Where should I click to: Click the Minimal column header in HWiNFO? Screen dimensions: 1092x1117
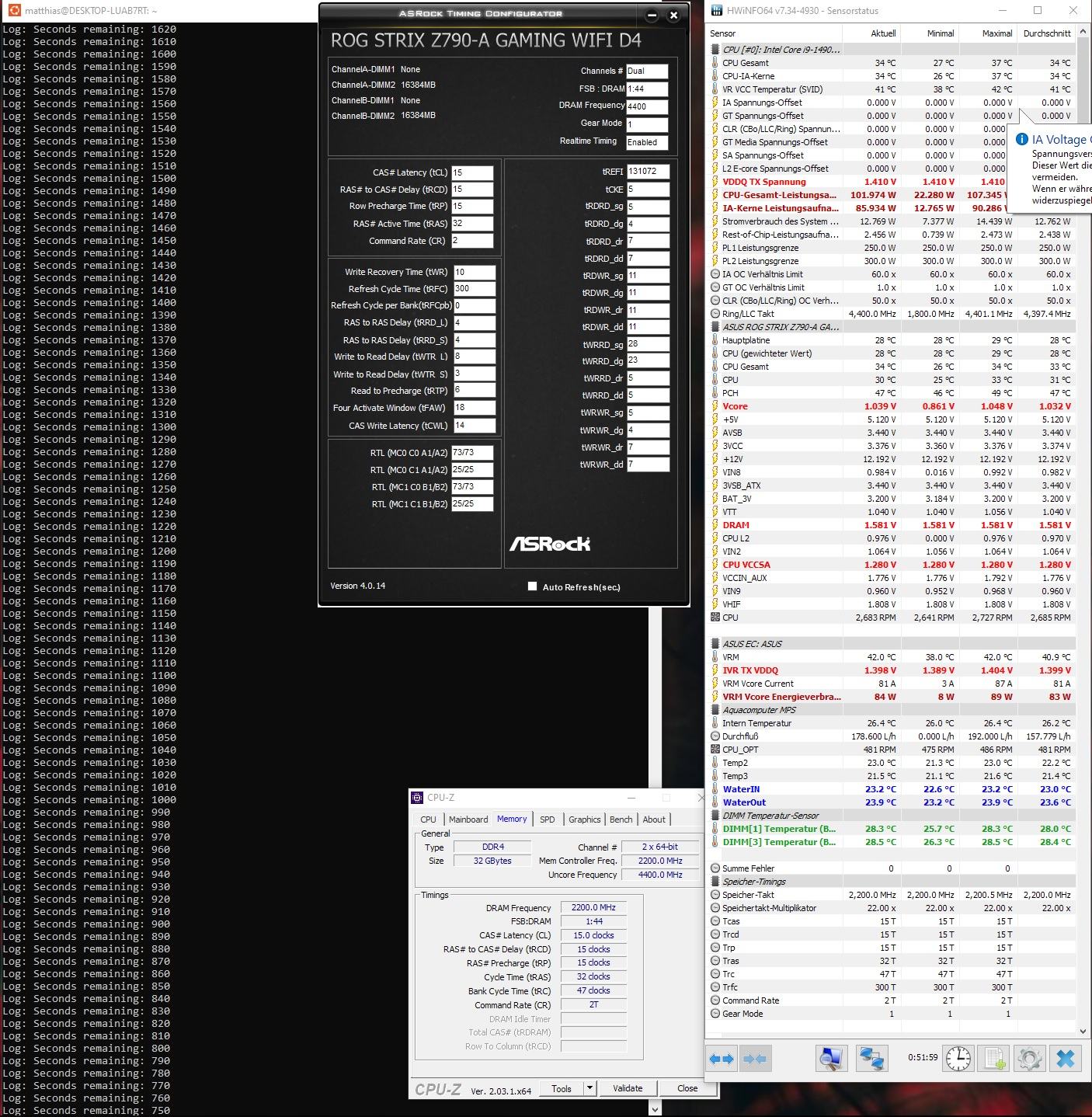[929, 33]
